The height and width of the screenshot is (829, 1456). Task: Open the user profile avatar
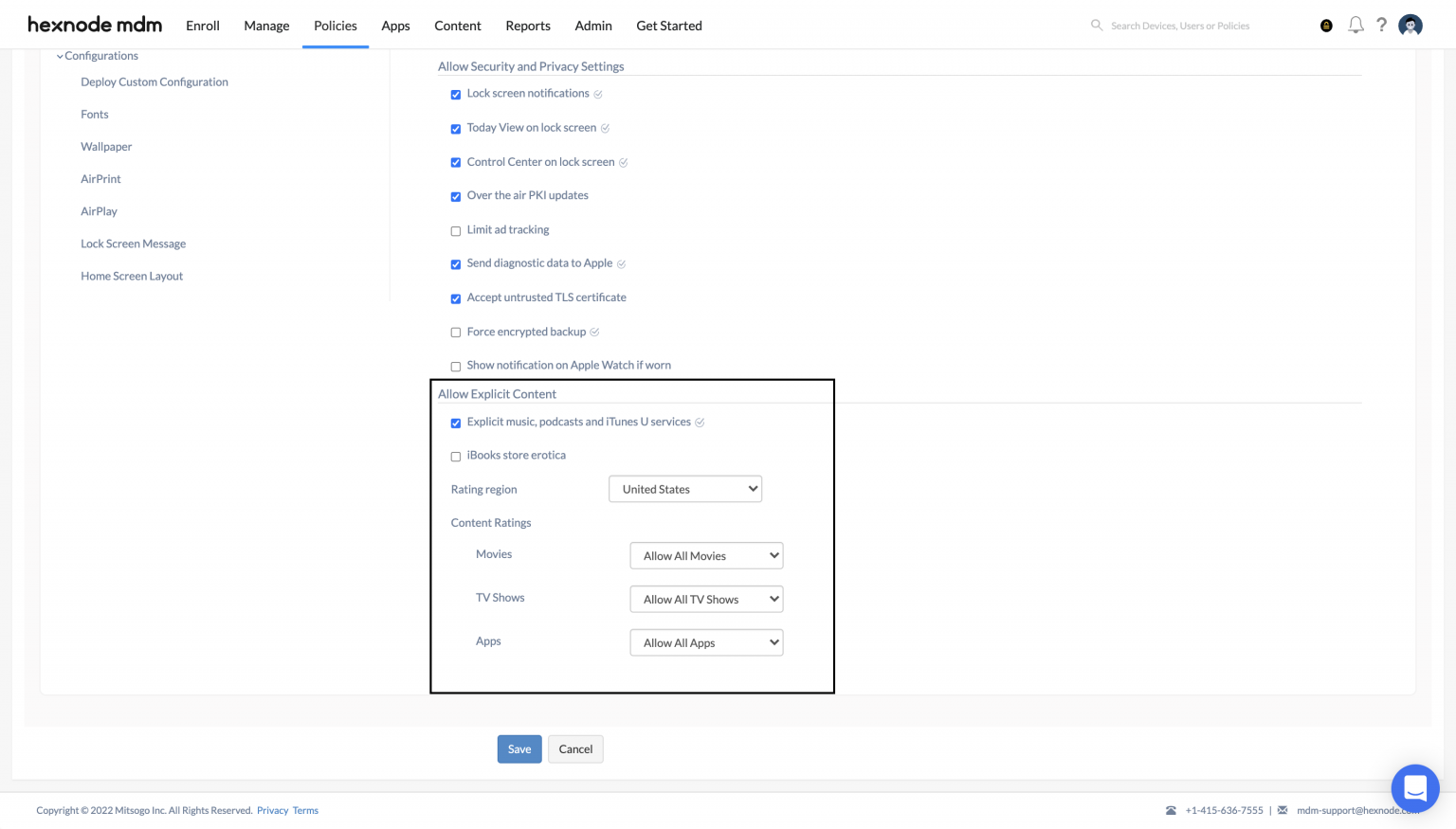(x=1410, y=26)
